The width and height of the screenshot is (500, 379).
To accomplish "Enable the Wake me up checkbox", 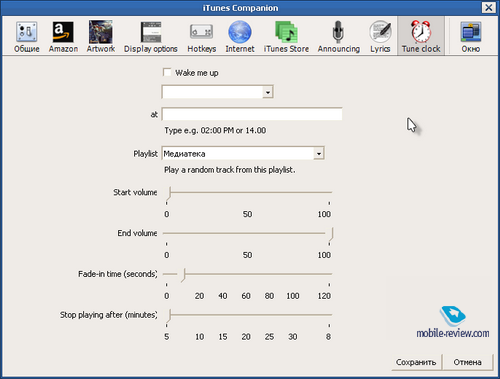I will point(167,72).
